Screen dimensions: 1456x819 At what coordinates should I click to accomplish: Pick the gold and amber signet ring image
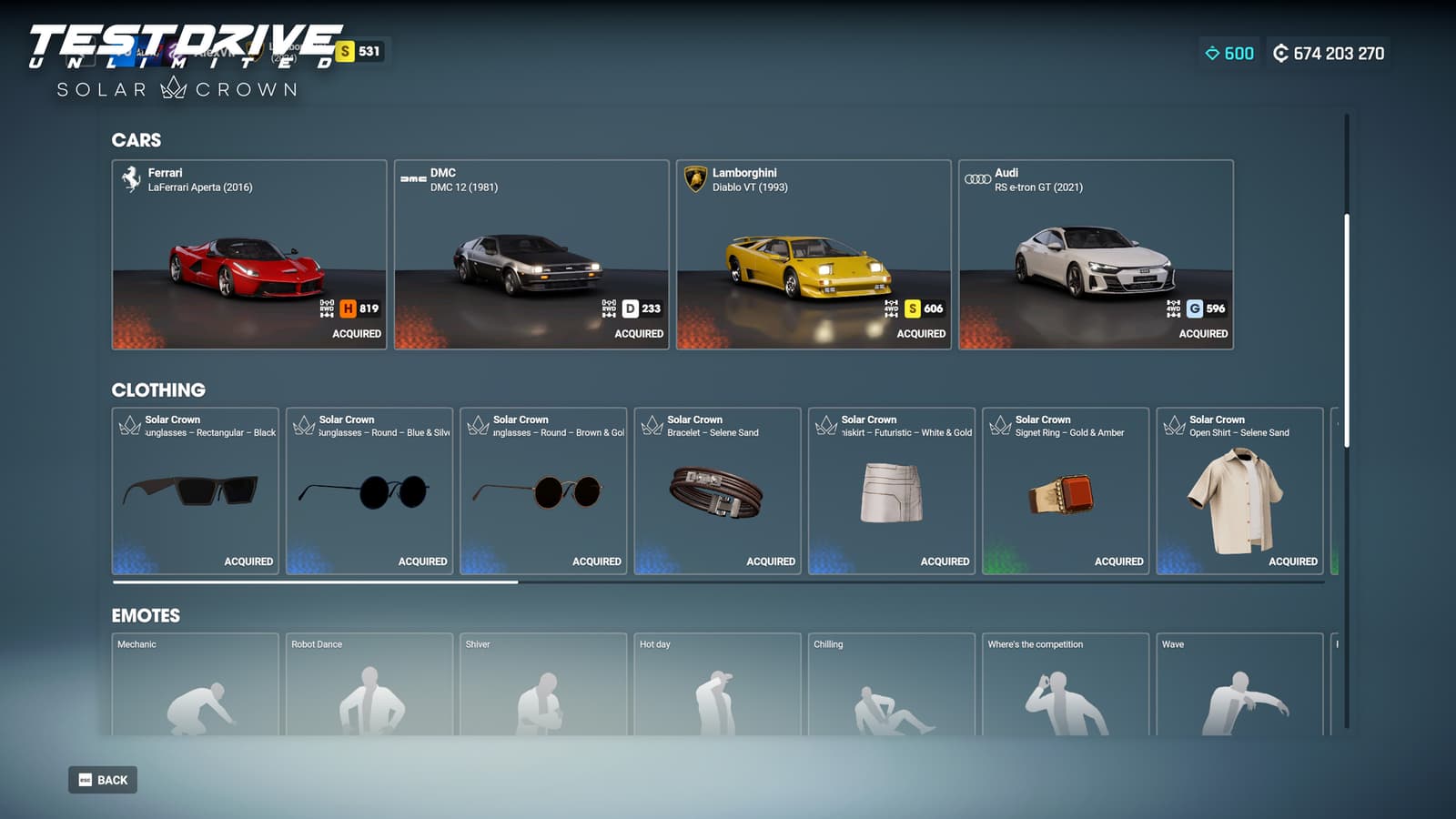[1062, 494]
